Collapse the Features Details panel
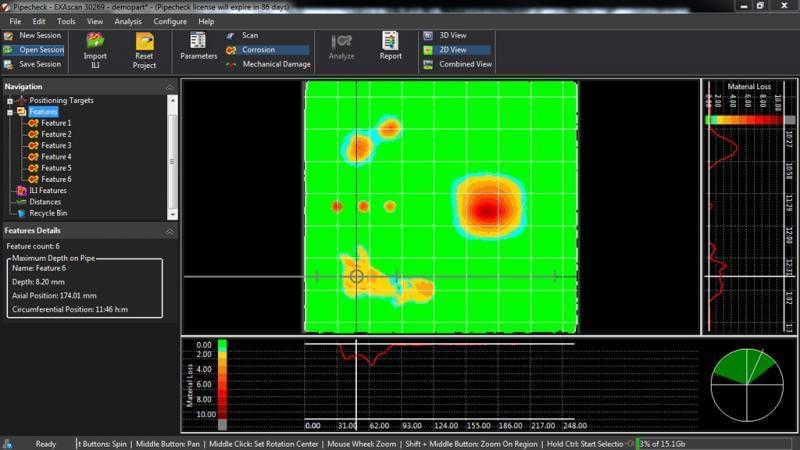Screen dimensions: 800x450 click(x=169, y=231)
